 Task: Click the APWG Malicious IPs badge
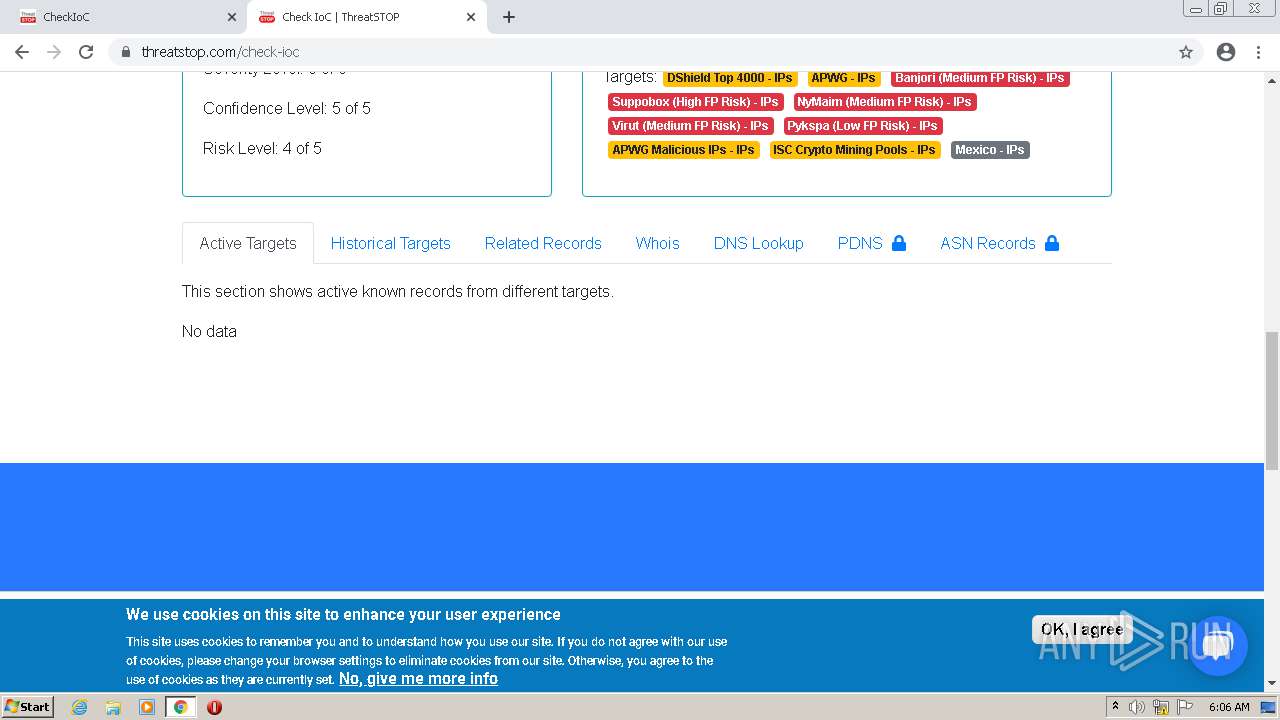(683, 150)
